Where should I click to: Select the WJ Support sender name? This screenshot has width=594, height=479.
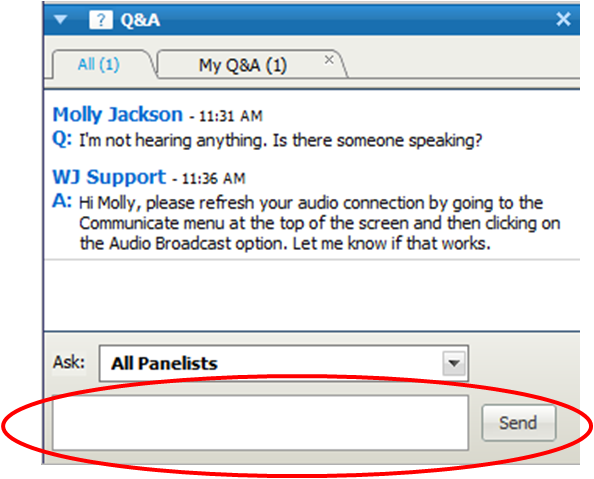pyautogui.click(x=109, y=177)
